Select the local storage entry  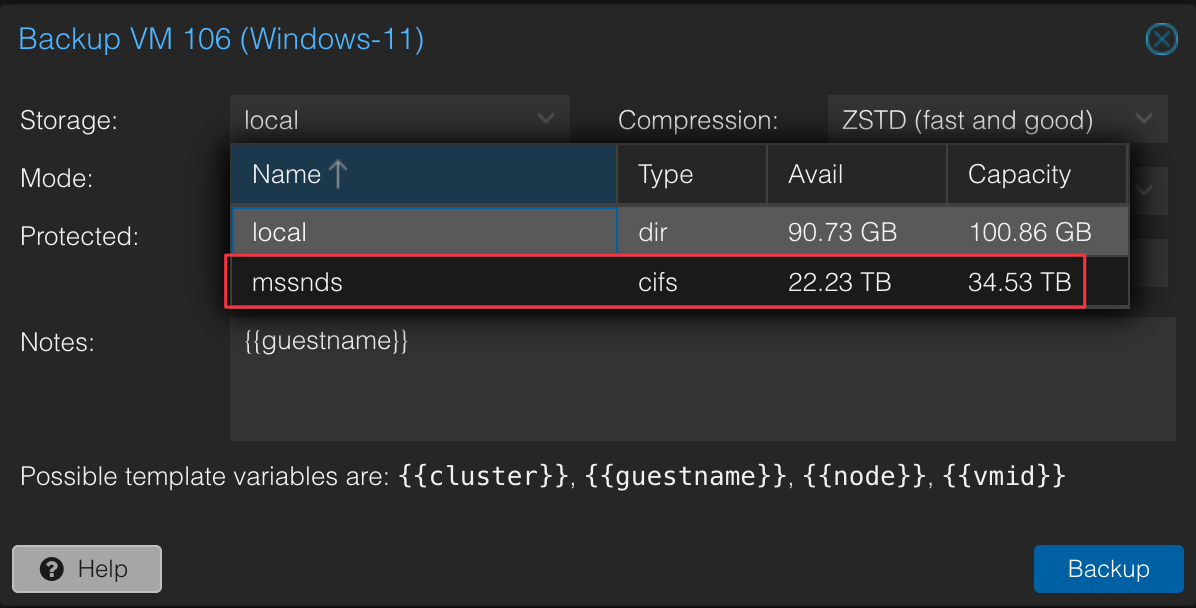pos(679,232)
